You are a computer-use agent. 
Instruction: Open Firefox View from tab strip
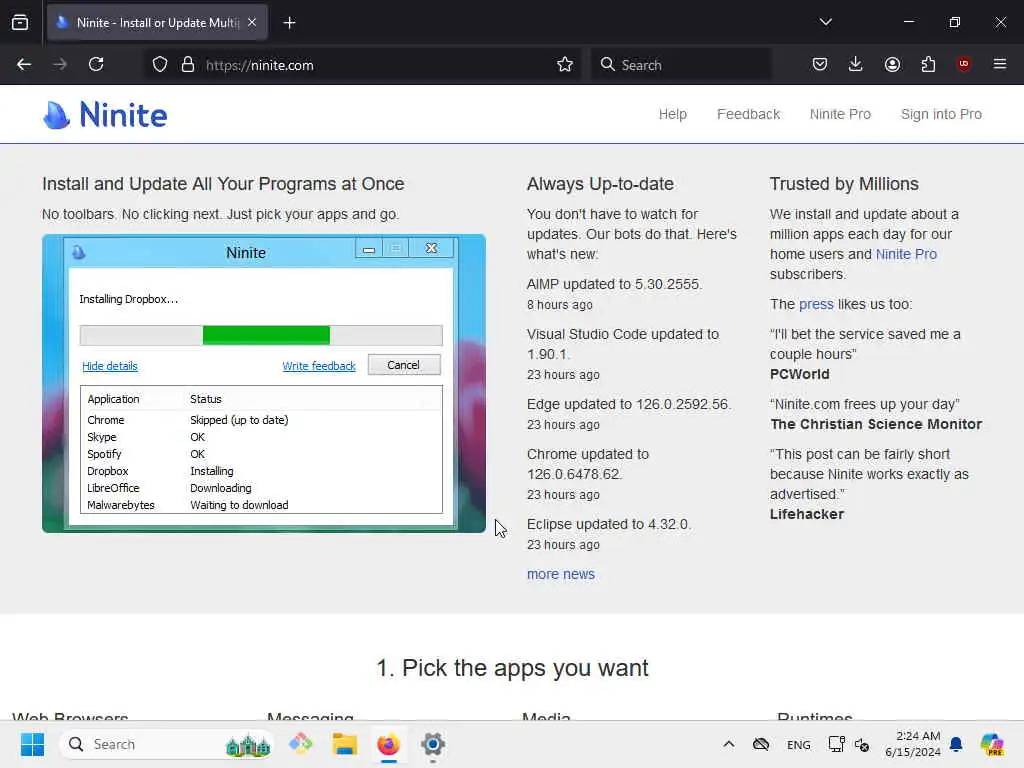pyautogui.click(x=20, y=23)
